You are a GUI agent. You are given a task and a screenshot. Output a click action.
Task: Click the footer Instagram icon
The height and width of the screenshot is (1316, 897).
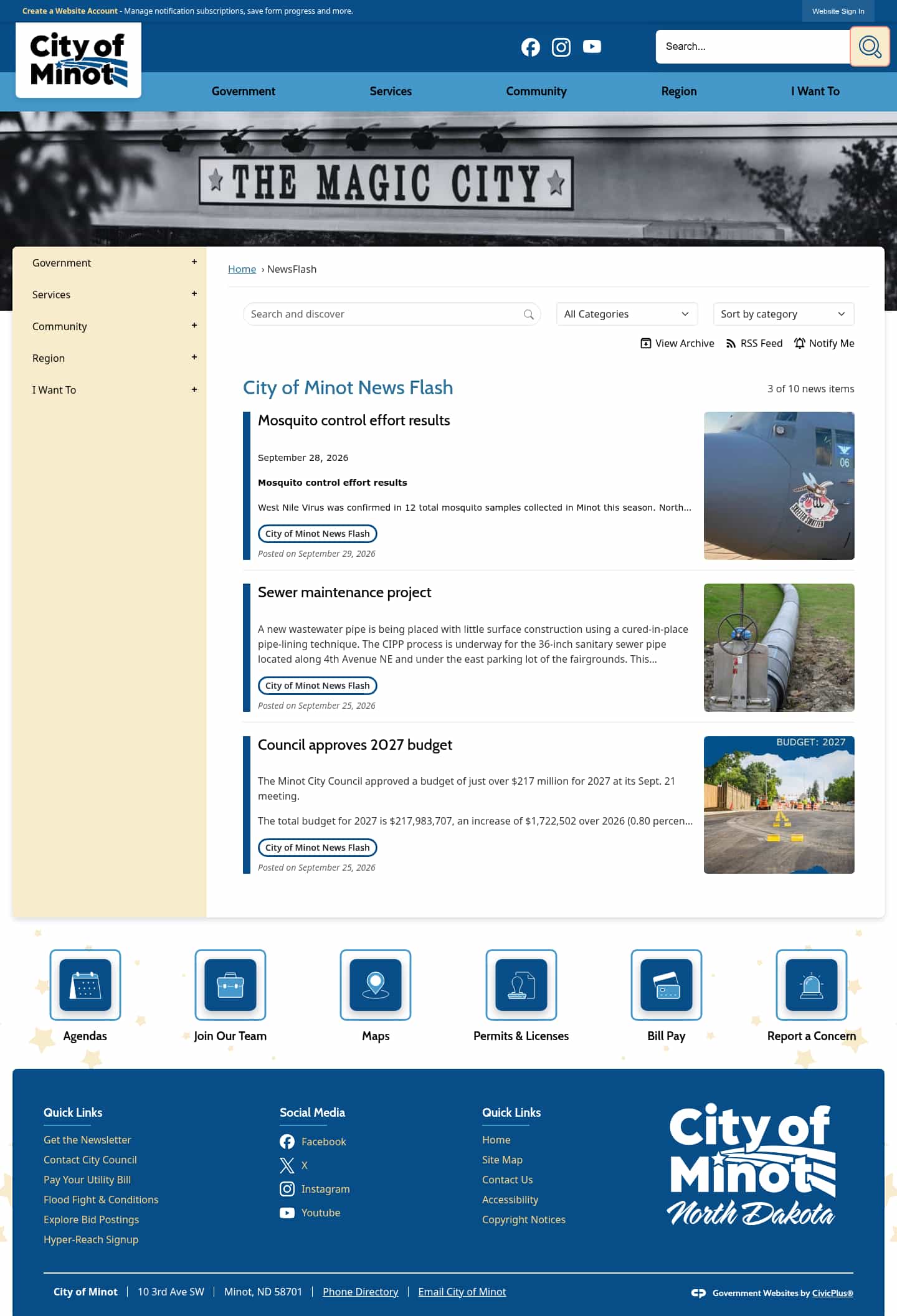click(x=287, y=1189)
